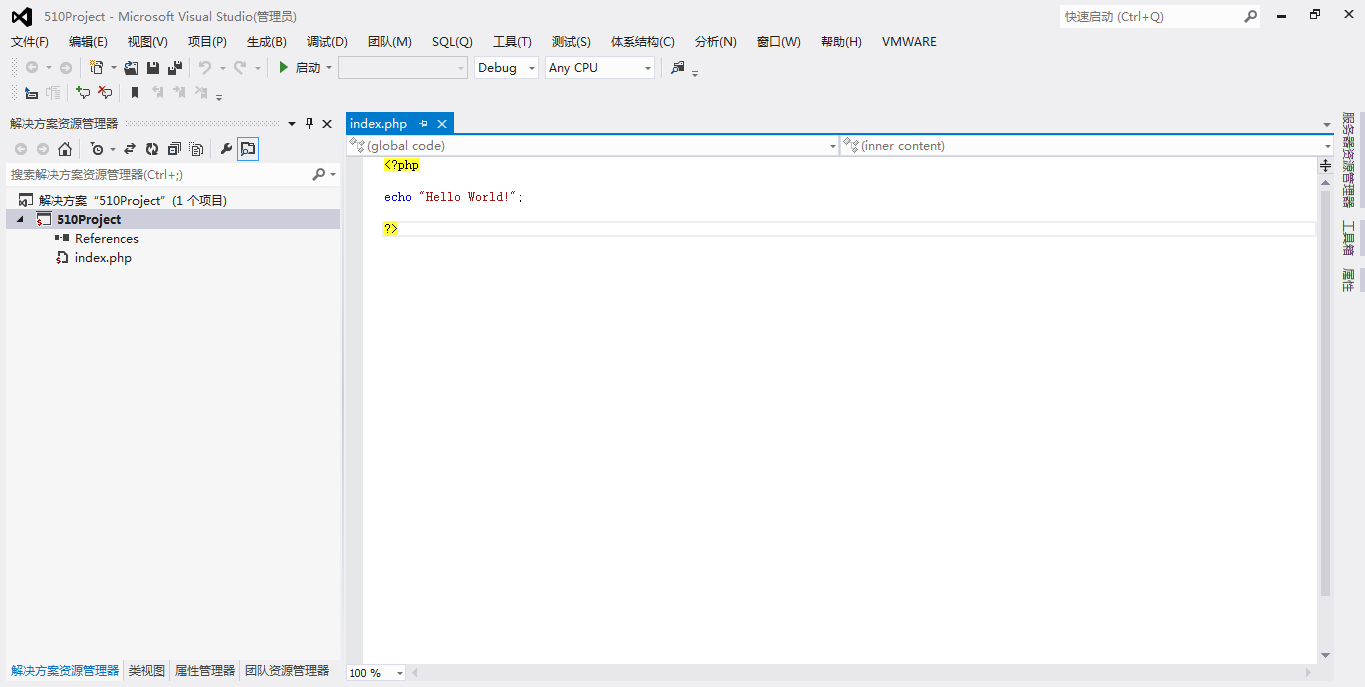The width and height of the screenshot is (1365, 687).
Task: Open Solution Explorer window position dropdown
Action: [292, 123]
